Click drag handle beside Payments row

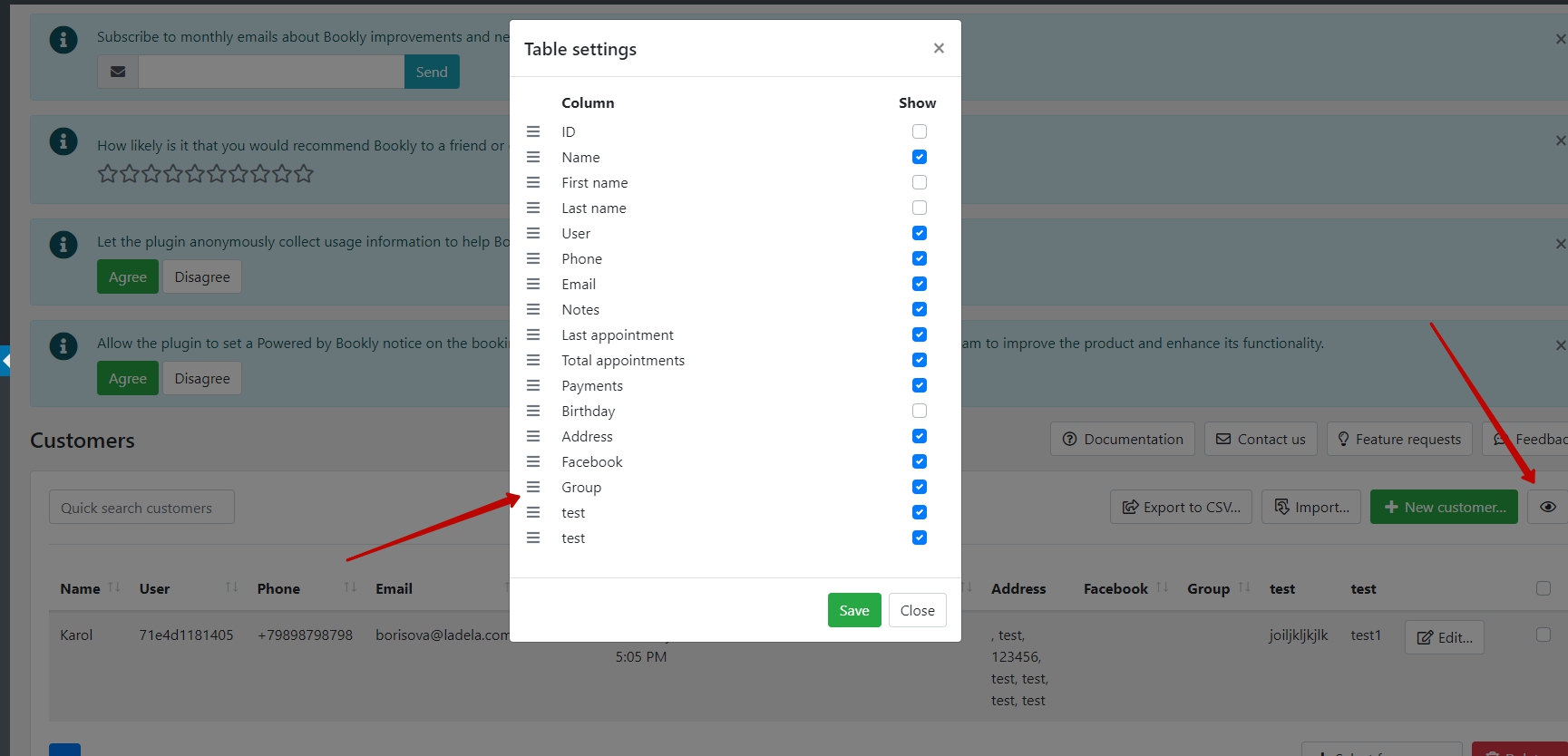(x=533, y=385)
